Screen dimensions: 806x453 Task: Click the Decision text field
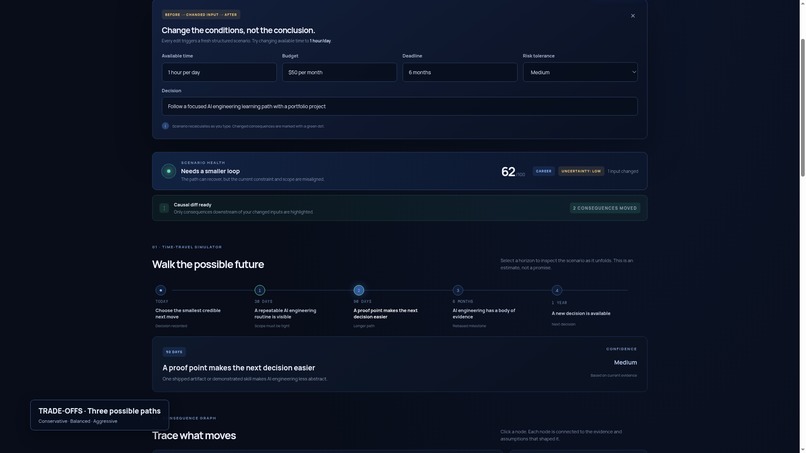click(x=399, y=106)
